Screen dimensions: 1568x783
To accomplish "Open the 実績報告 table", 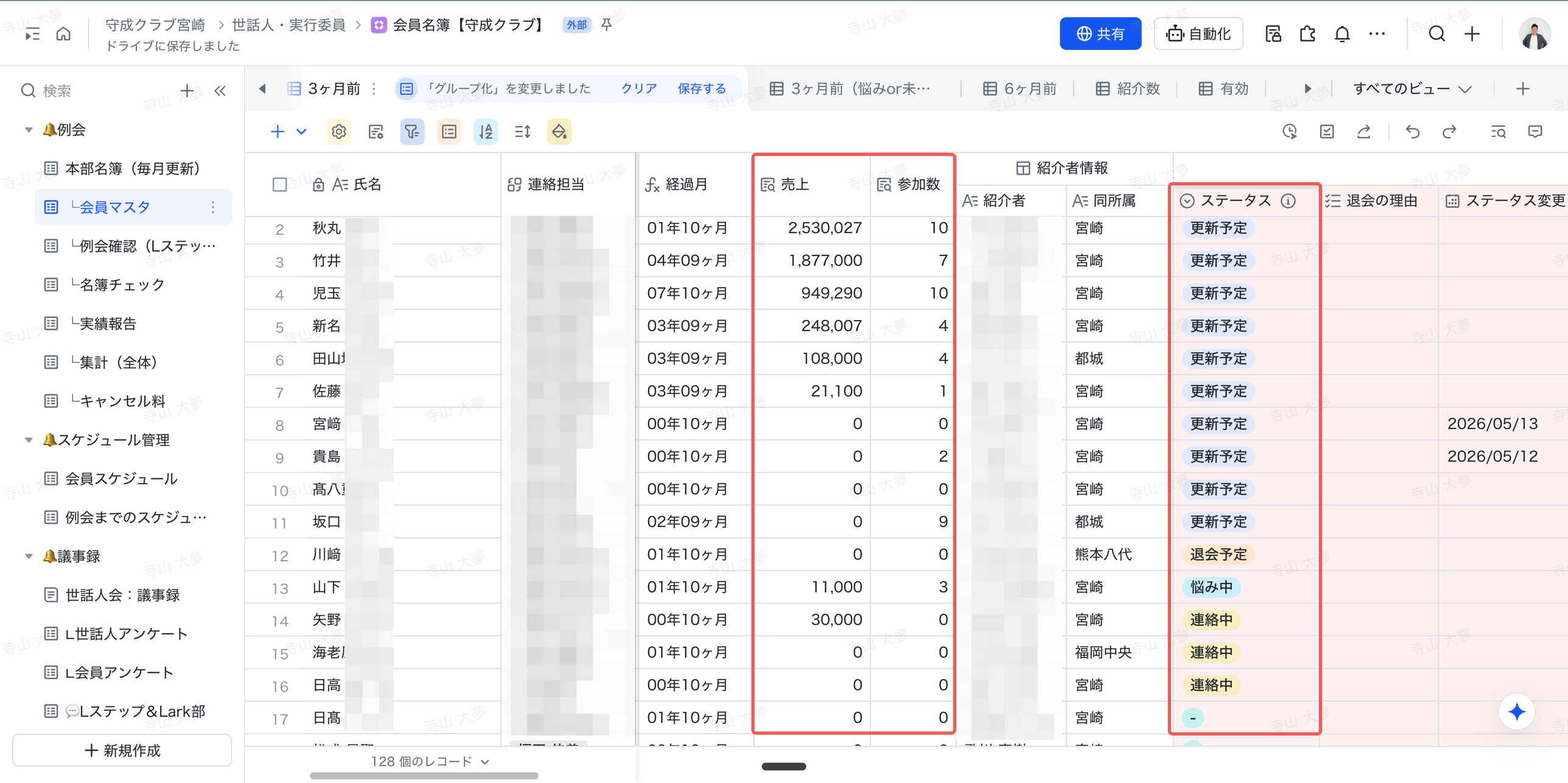I will click(133, 324).
